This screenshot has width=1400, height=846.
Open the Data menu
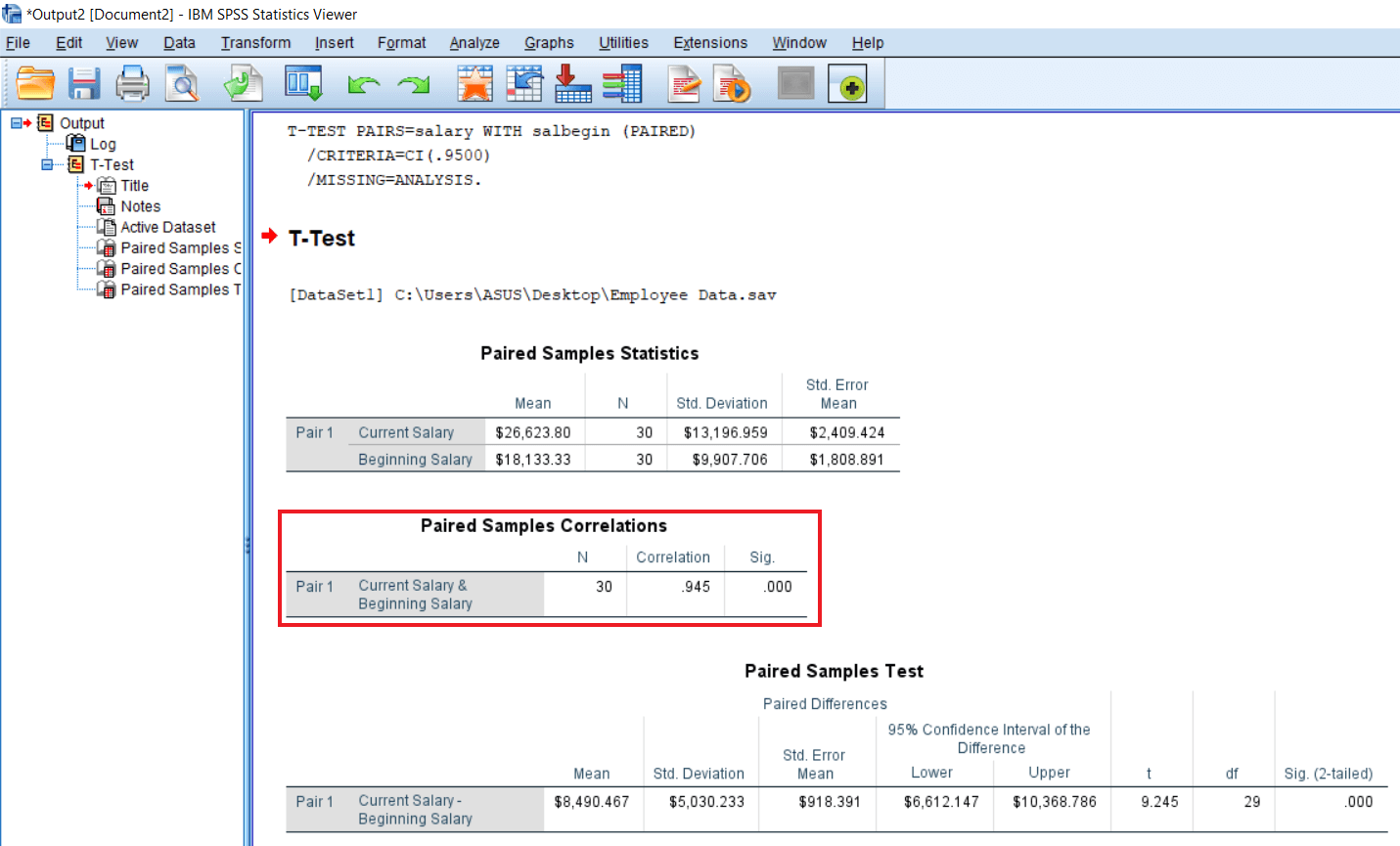[179, 43]
